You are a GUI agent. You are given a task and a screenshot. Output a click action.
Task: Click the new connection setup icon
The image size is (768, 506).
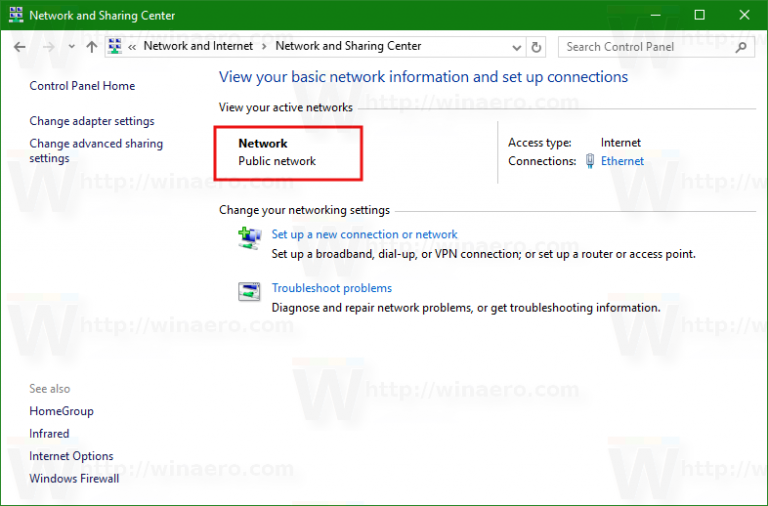pos(250,238)
